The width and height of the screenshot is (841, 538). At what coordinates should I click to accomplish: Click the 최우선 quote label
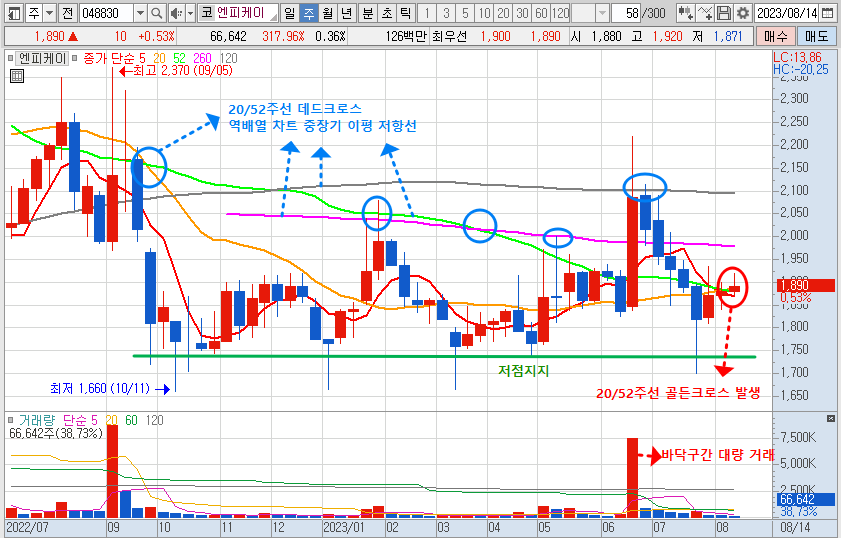449,36
